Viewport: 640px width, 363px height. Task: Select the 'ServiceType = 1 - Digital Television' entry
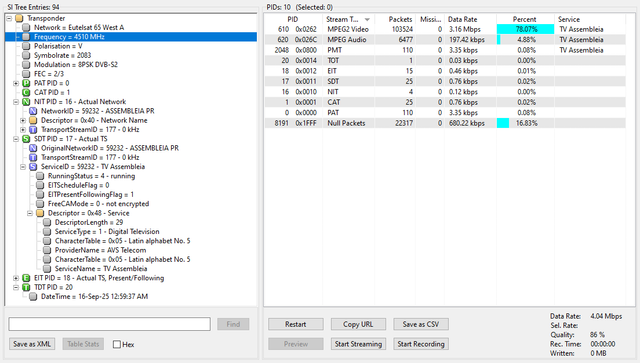click(107, 232)
